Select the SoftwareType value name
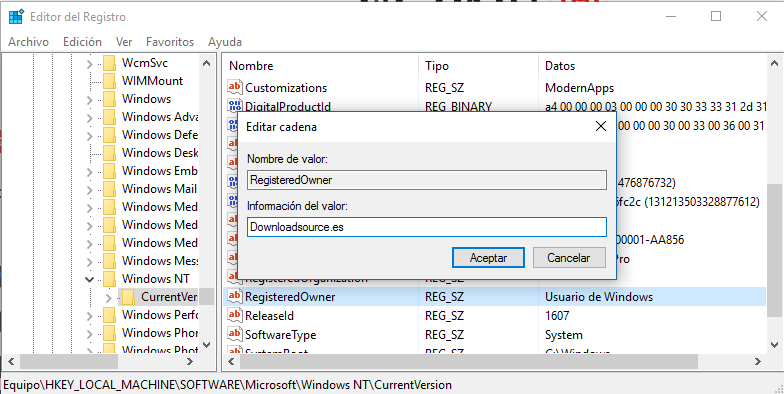Screen dimensions: 784x394 coord(280,334)
